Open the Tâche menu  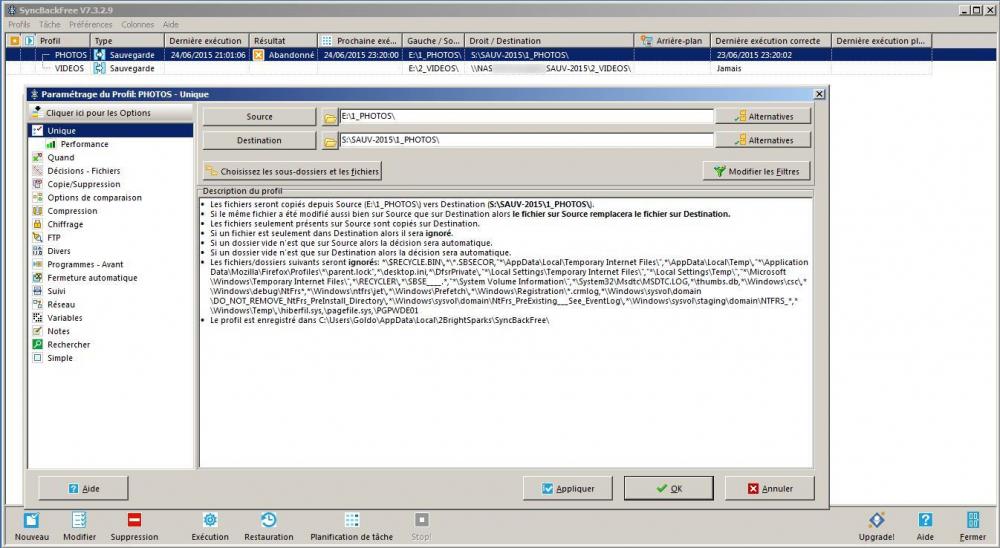coord(50,24)
